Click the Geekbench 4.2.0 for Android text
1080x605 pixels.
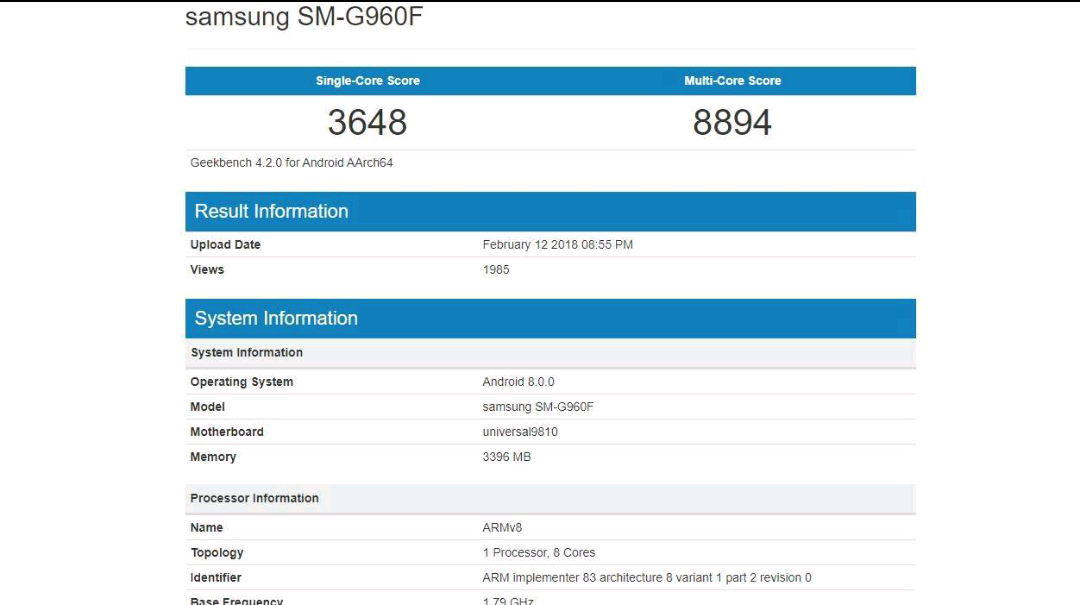tap(291, 163)
